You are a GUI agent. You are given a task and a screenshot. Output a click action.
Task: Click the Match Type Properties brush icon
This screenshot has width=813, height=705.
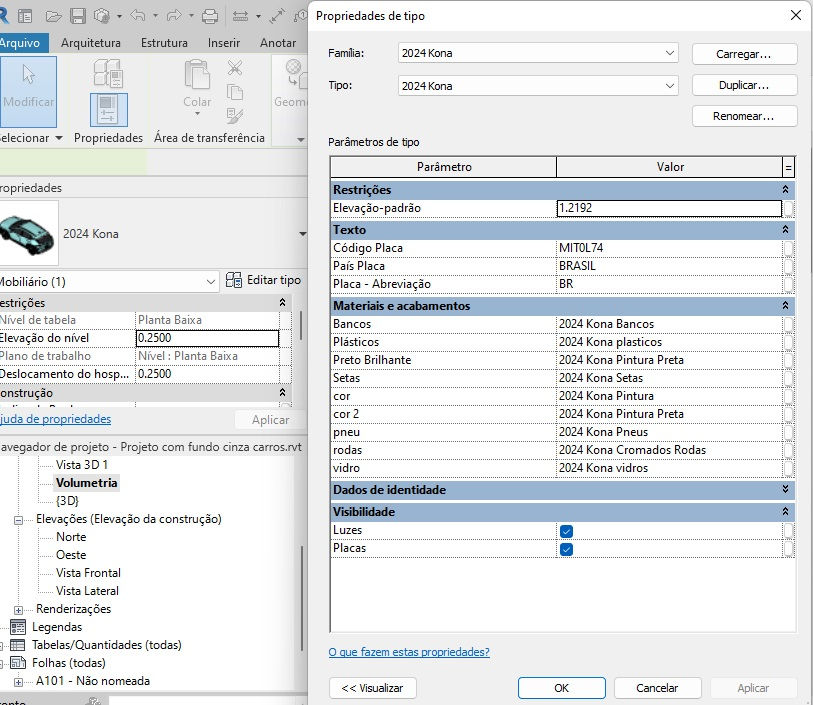click(235, 116)
